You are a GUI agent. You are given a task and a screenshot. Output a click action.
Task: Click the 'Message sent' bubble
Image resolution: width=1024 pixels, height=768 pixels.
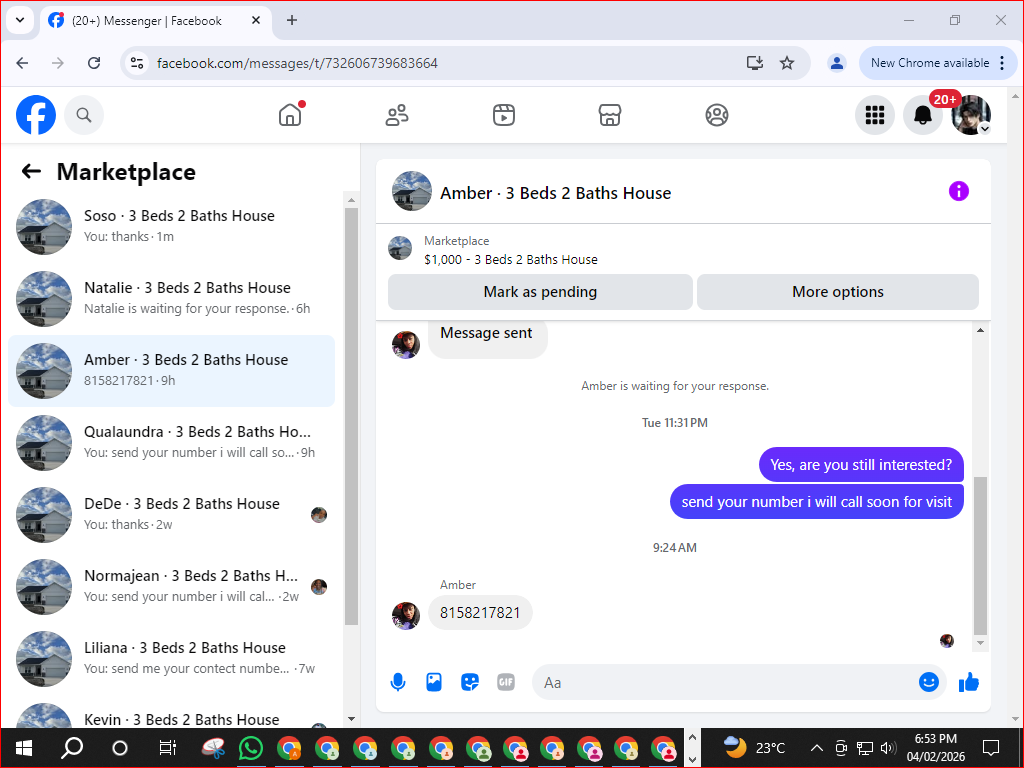click(x=487, y=336)
